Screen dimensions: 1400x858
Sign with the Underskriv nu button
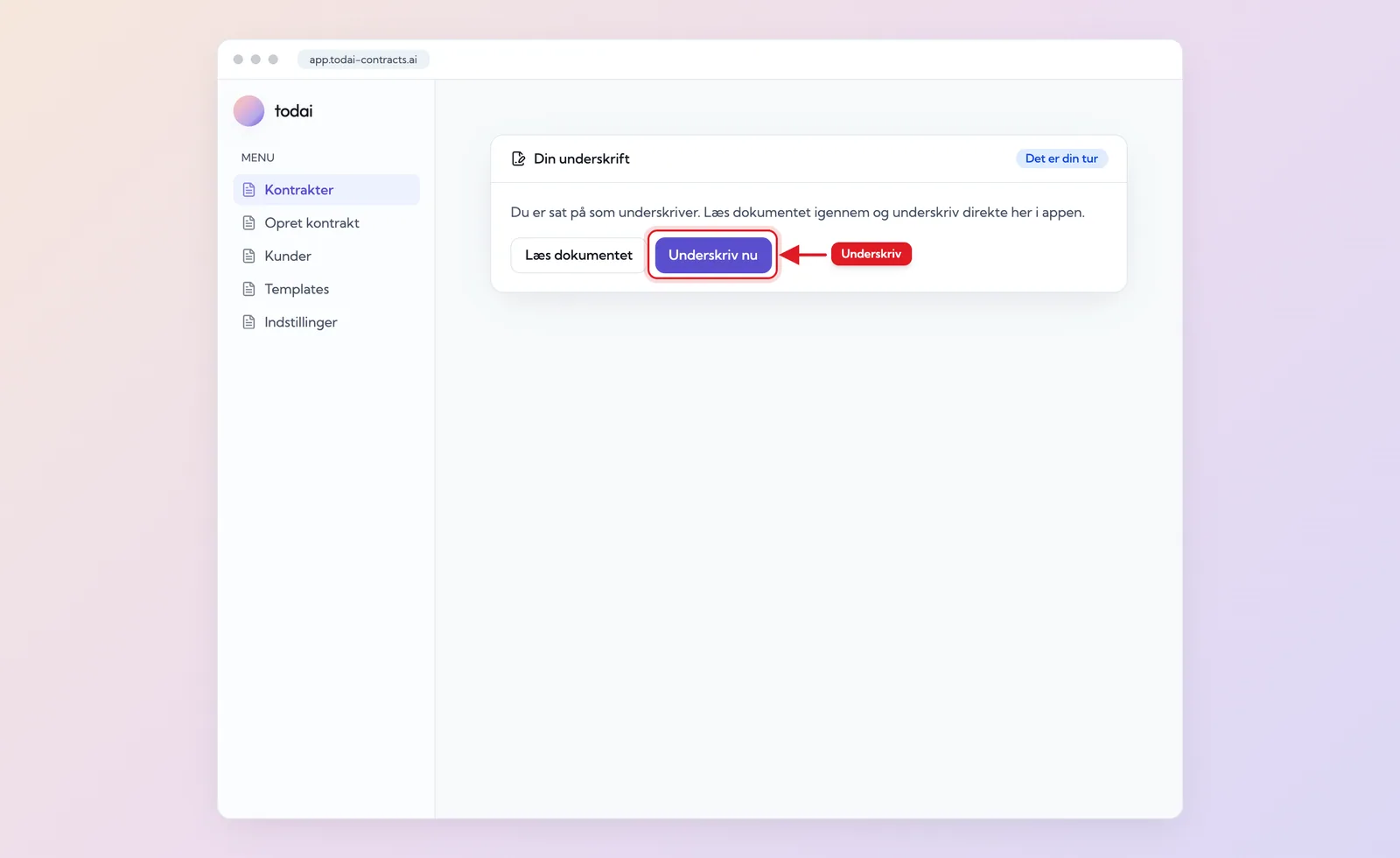[x=713, y=256]
